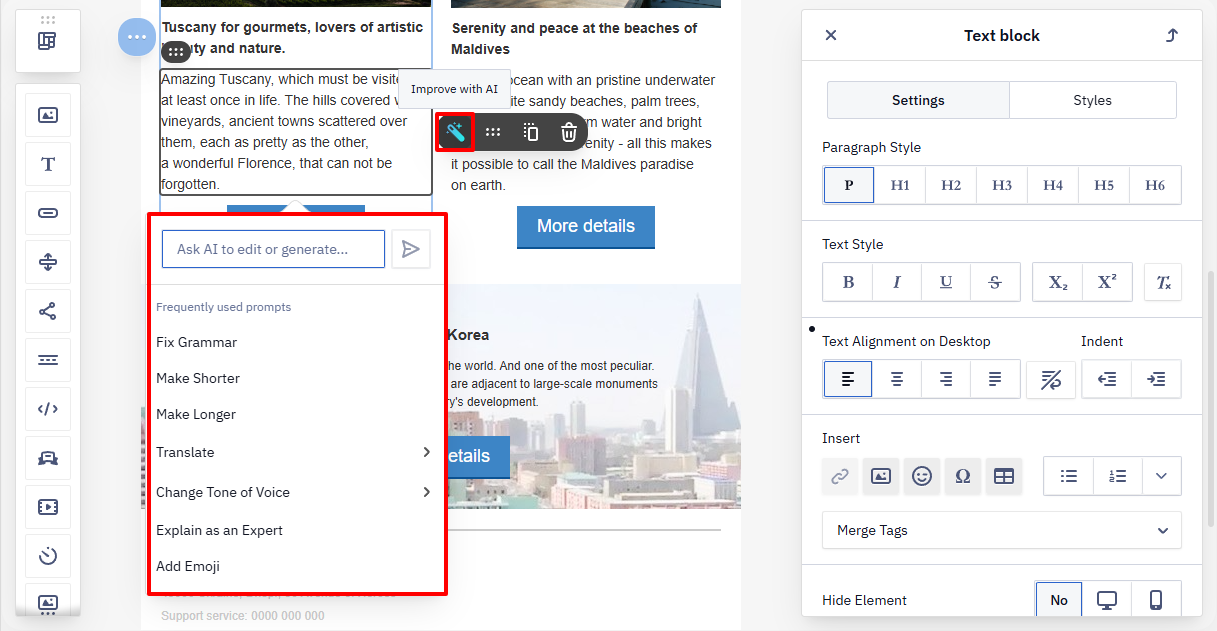Image resolution: width=1217 pixels, height=631 pixels.
Task: Toggle Underline text style
Action: 946,282
